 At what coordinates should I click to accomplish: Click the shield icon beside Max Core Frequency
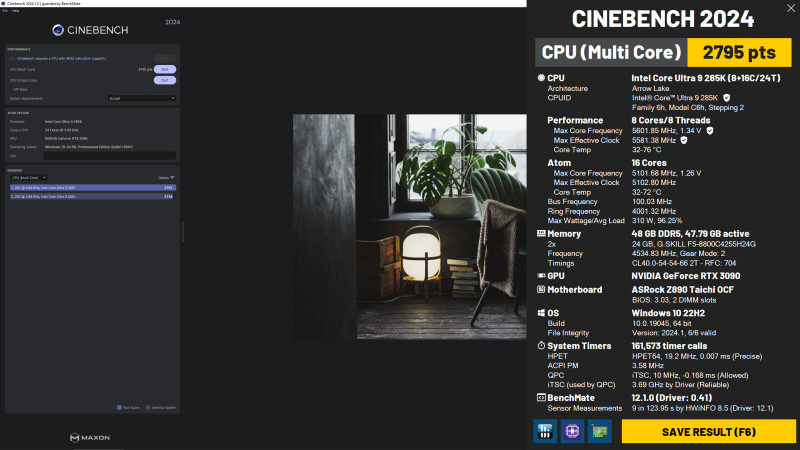pyautogui.click(x=710, y=131)
